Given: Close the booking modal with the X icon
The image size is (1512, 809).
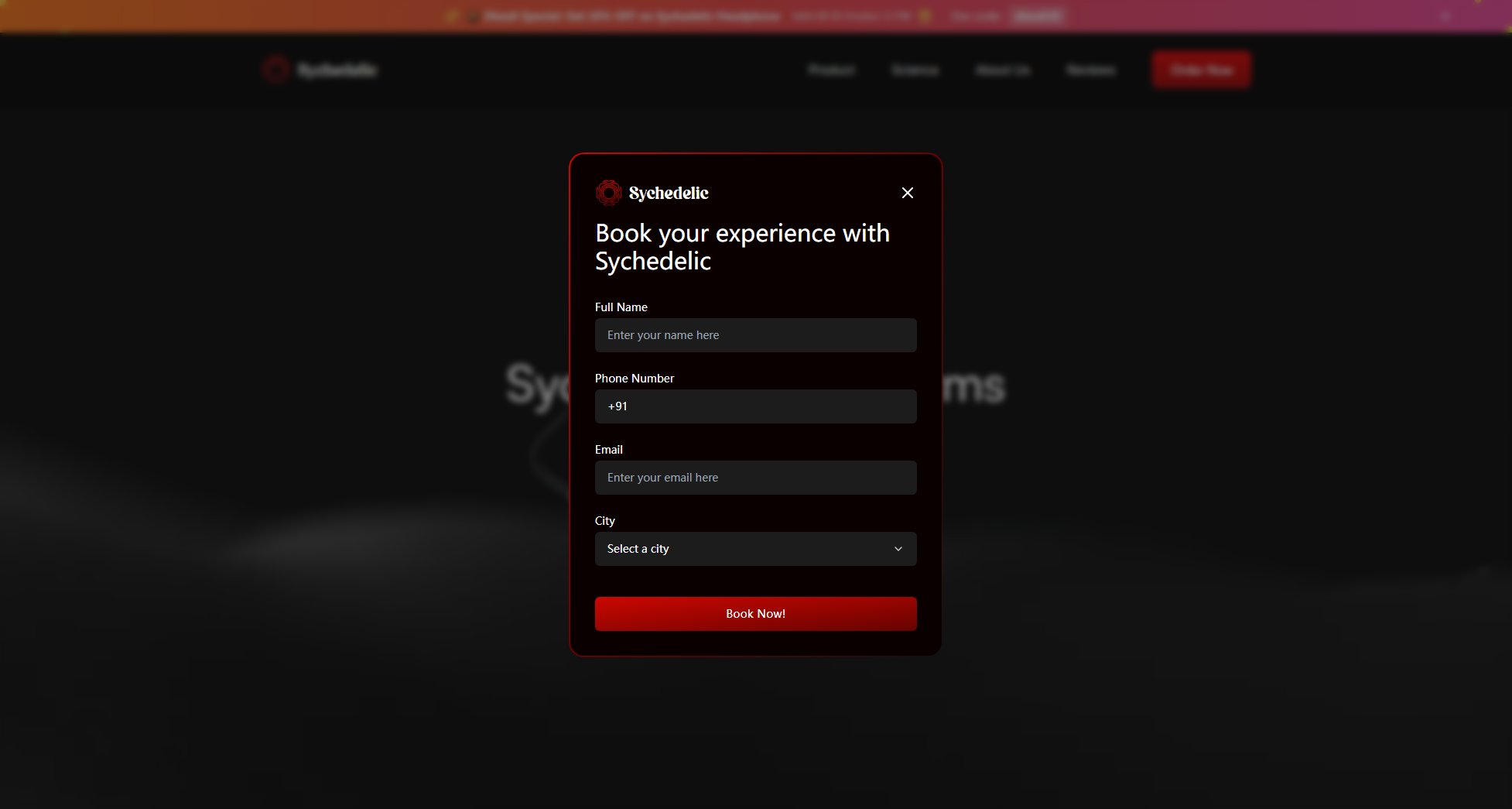Looking at the screenshot, I should (907, 193).
